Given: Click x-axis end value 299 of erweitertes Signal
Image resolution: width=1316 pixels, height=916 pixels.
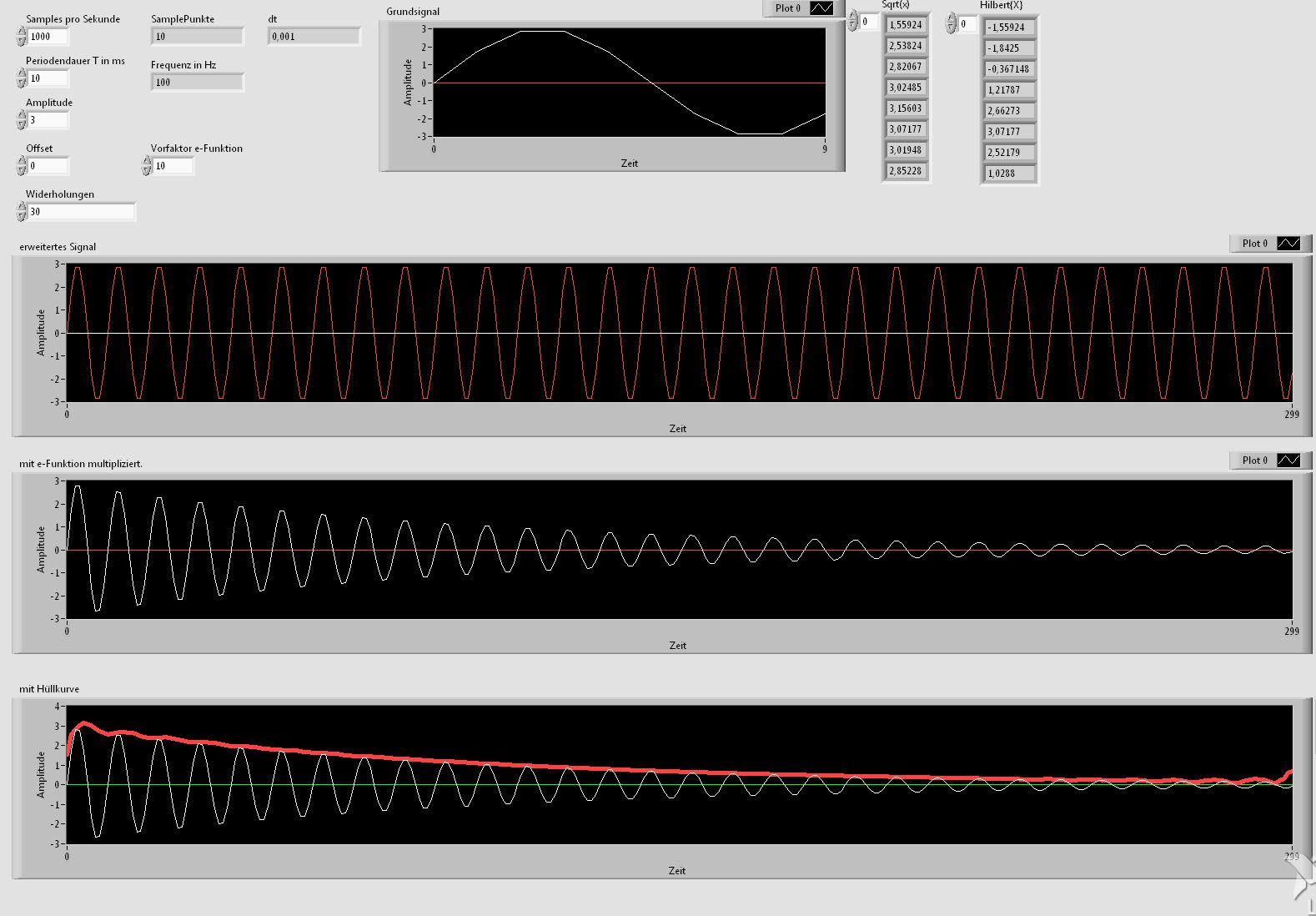Looking at the screenshot, I should pos(1292,415).
